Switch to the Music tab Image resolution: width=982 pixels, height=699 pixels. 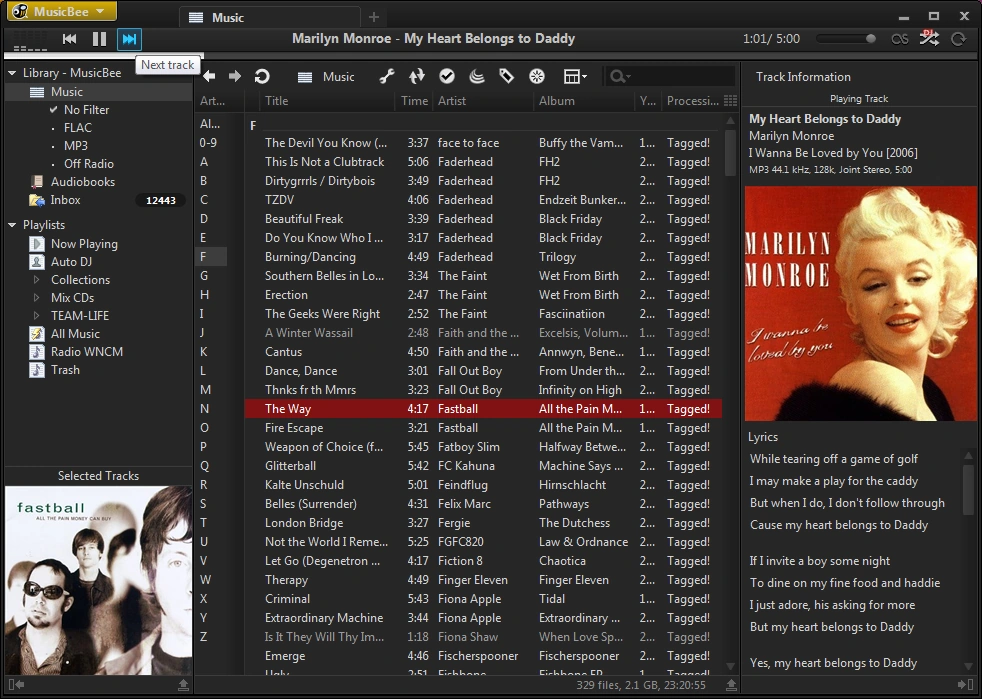click(228, 17)
